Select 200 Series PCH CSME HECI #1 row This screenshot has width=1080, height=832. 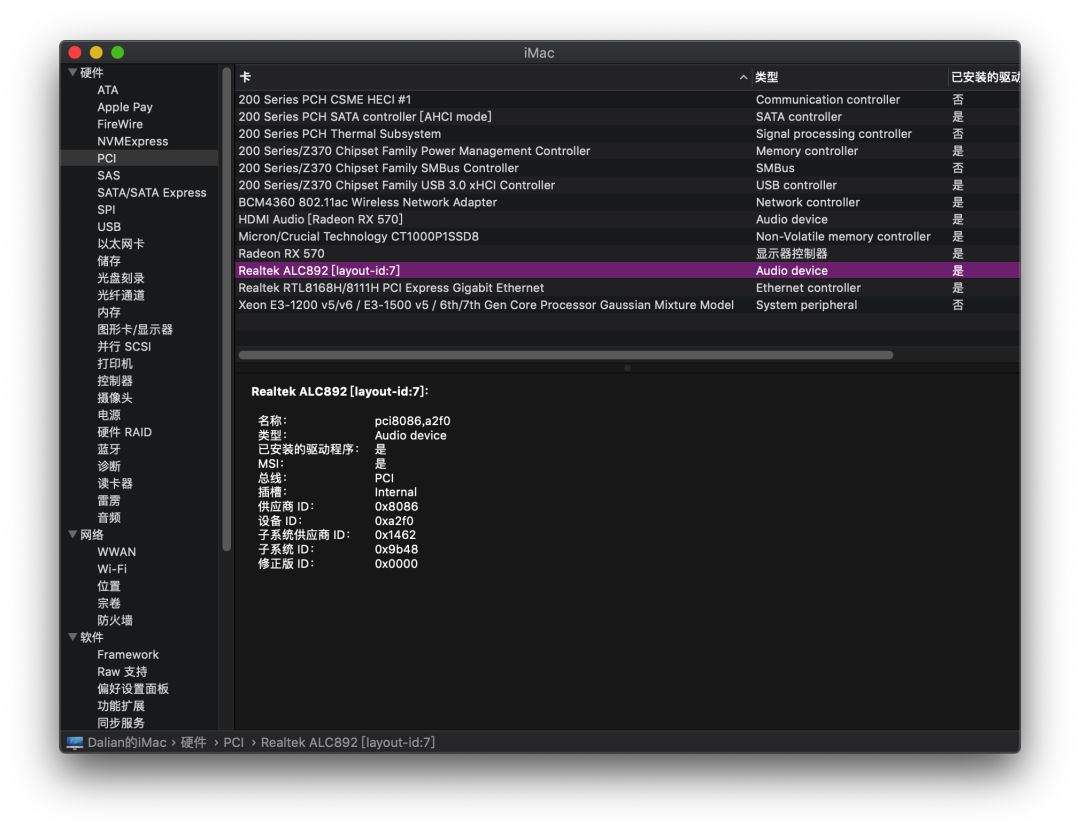pyautogui.click(x=627, y=100)
